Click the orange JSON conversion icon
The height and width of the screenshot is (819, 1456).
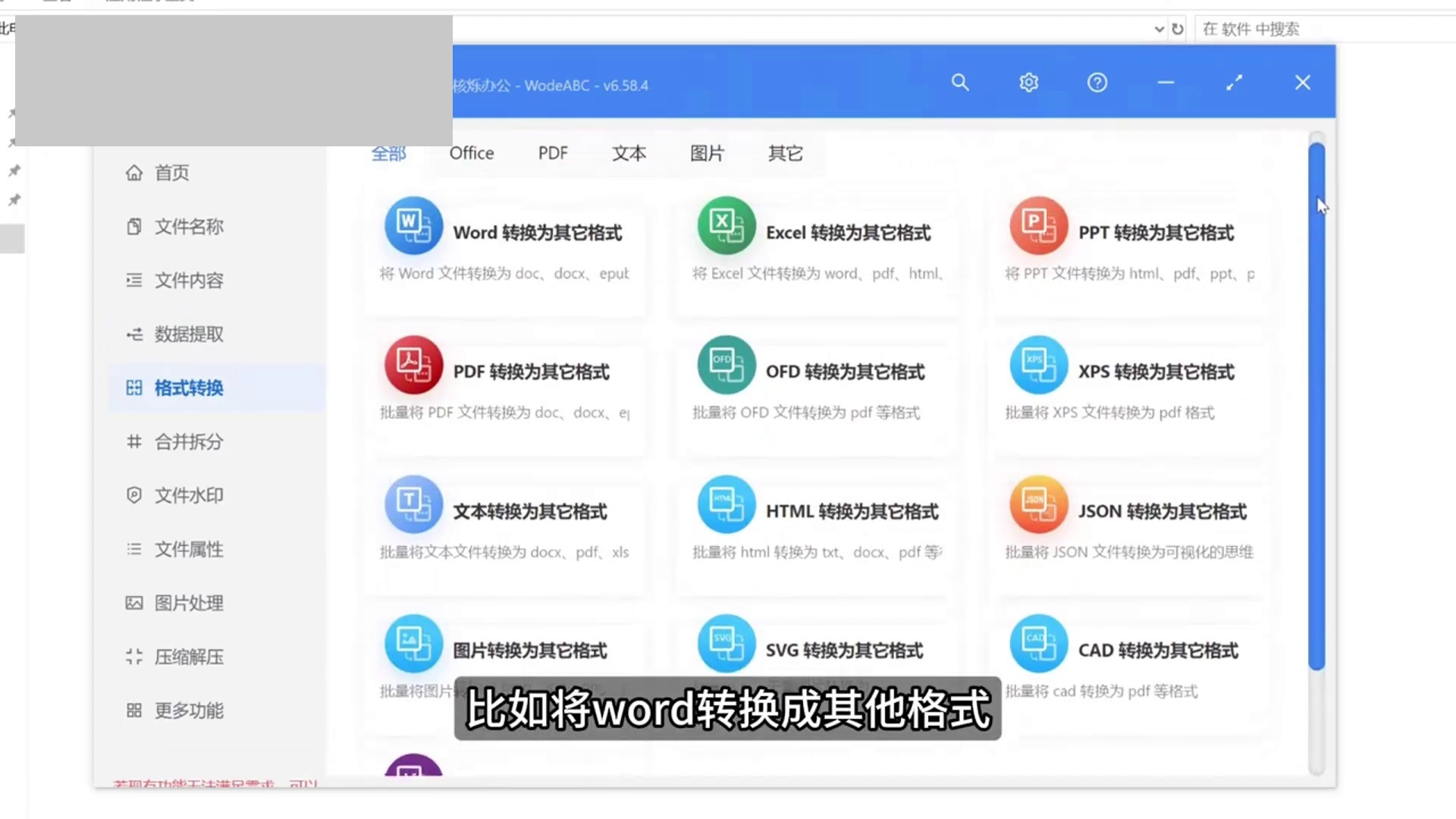click(x=1038, y=504)
